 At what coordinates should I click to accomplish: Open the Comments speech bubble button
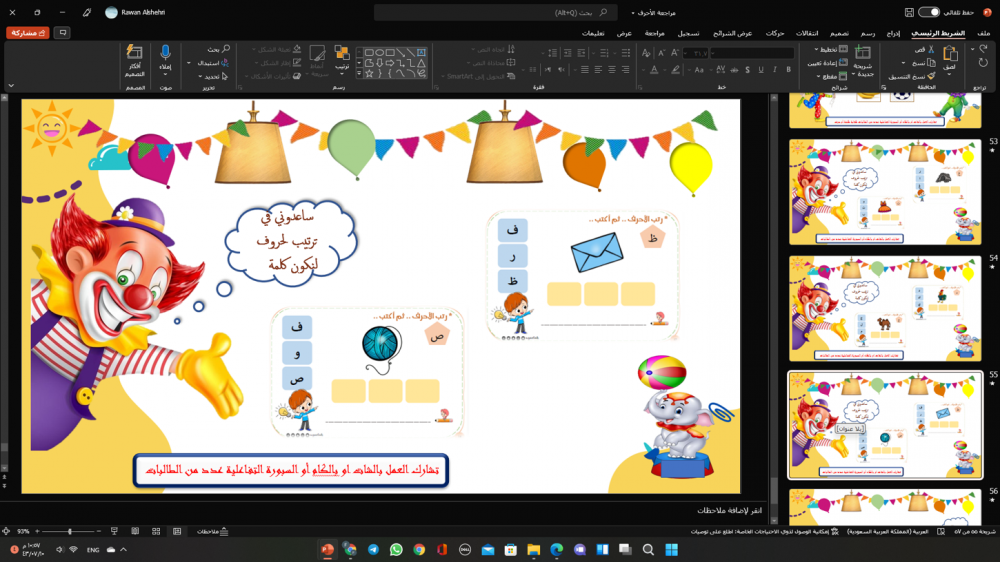click(x=62, y=33)
